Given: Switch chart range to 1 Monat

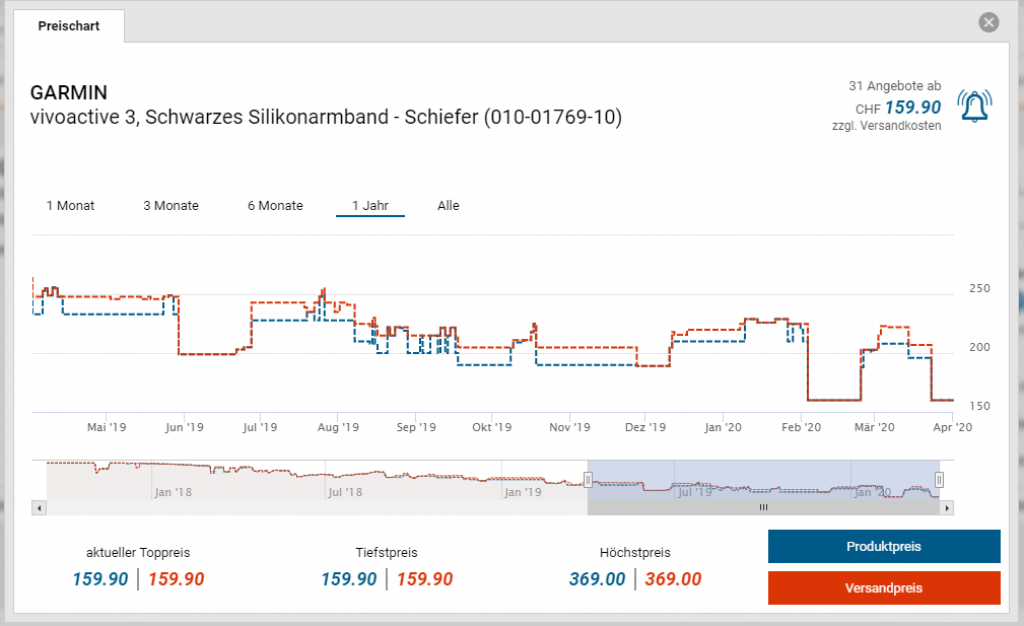Looking at the screenshot, I should click(70, 206).
